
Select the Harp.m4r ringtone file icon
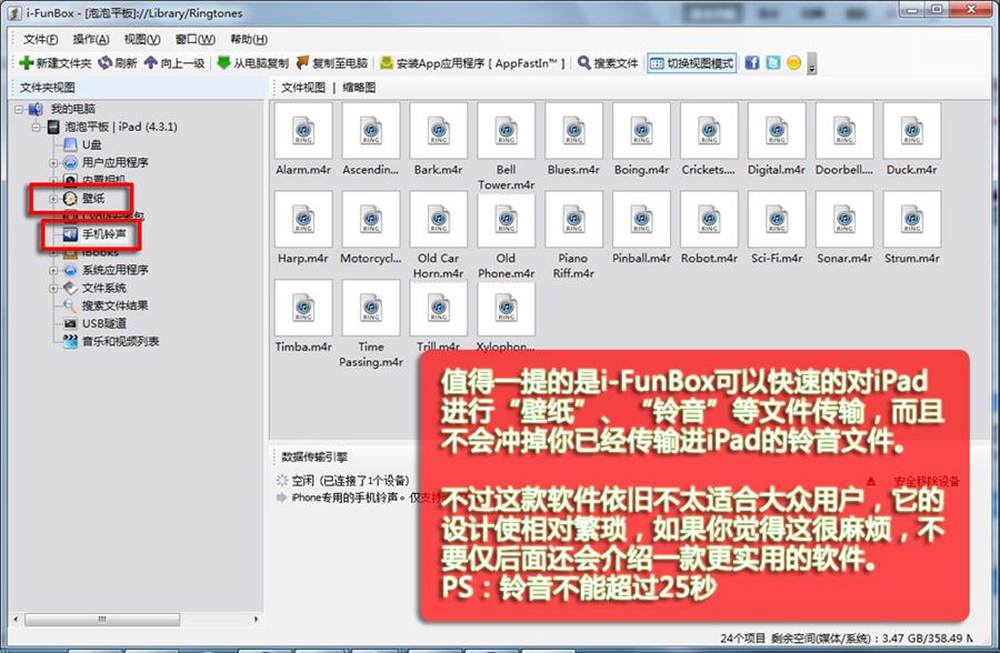pos(304,219)
